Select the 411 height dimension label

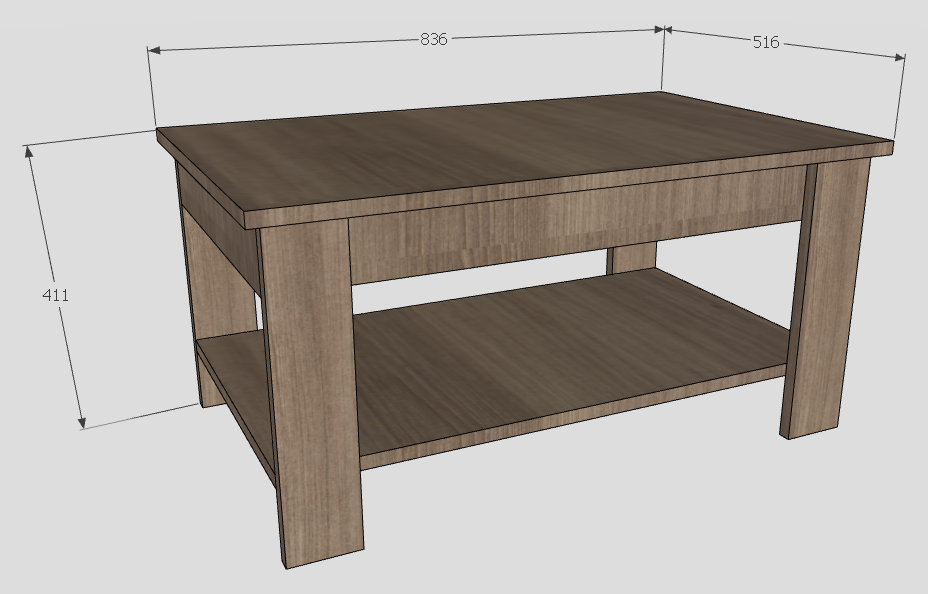pyautogui.click(x=56, y=295)
